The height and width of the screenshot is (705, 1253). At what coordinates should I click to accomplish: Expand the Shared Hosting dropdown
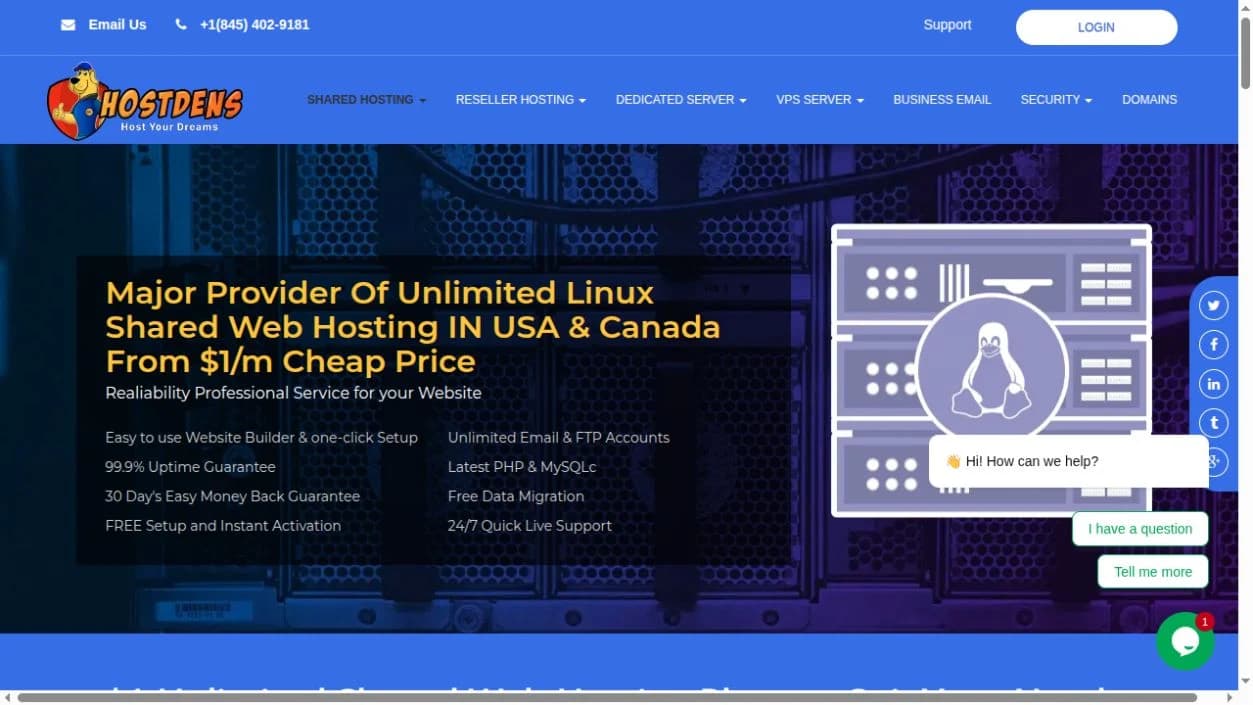point(366,100)
